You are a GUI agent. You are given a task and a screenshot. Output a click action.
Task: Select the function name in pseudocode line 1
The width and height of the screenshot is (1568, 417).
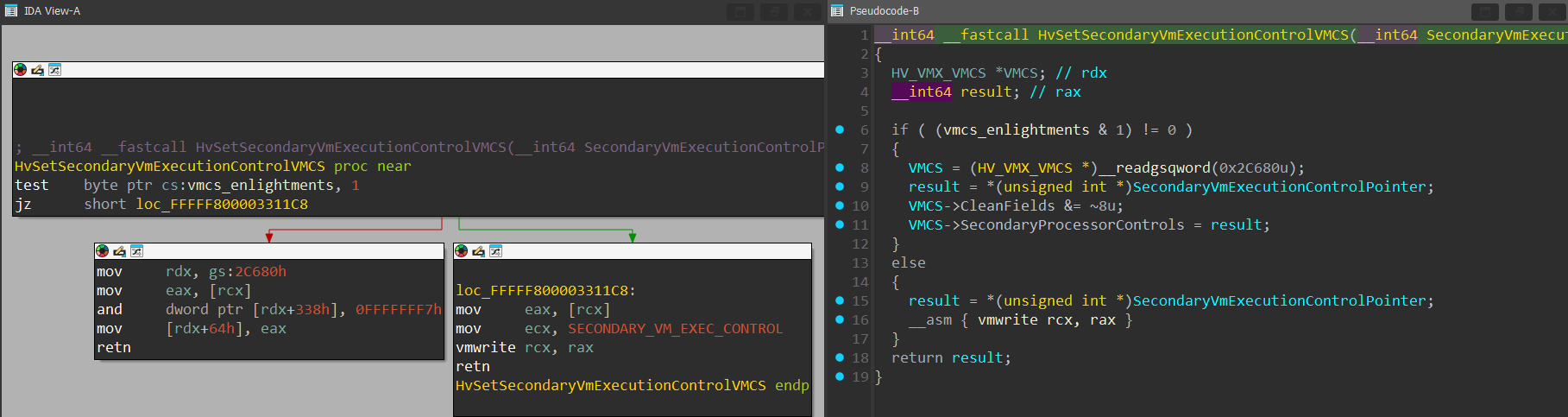point(1193,35)
